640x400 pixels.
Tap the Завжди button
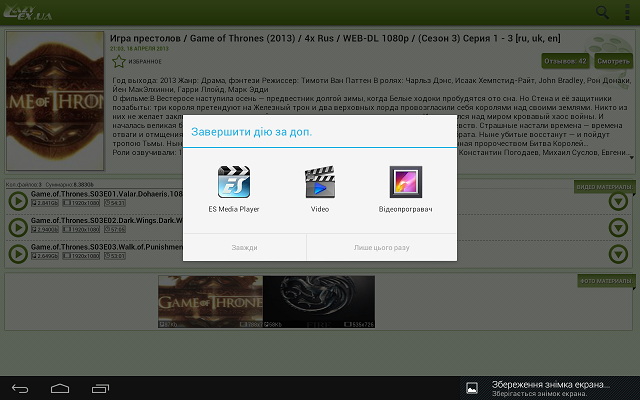[244, 247]
